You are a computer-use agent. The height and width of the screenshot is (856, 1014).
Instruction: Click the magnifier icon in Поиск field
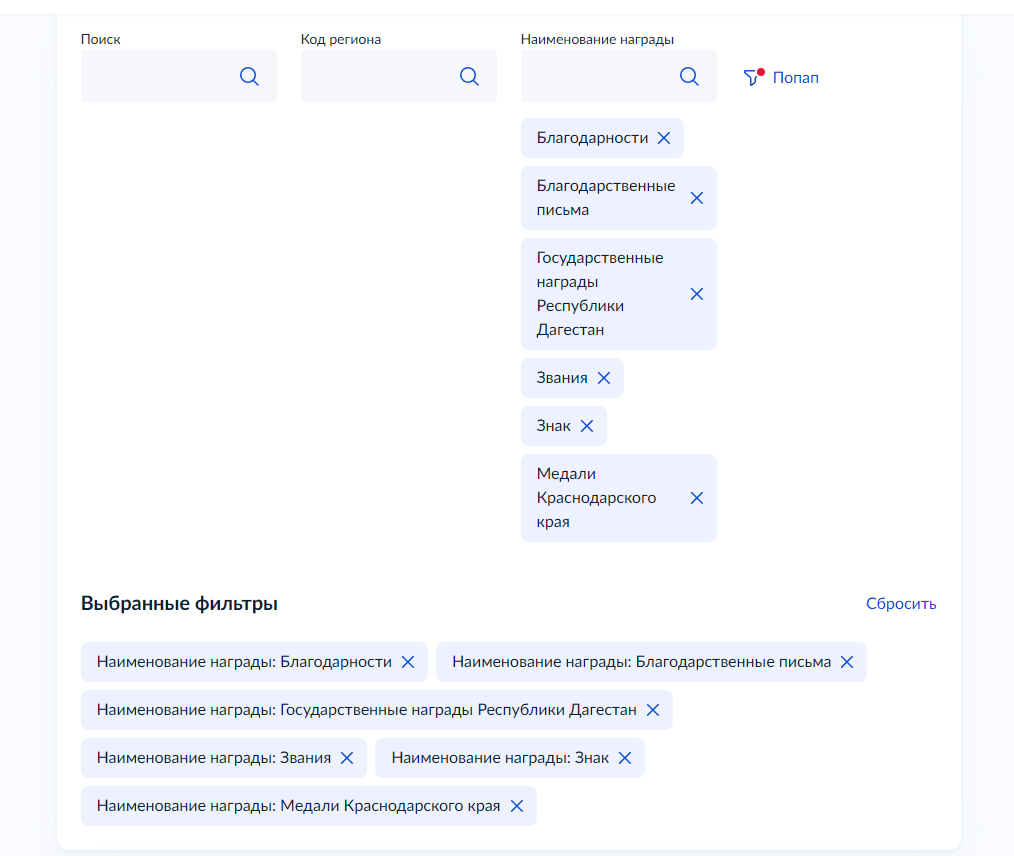coord(249,76)
